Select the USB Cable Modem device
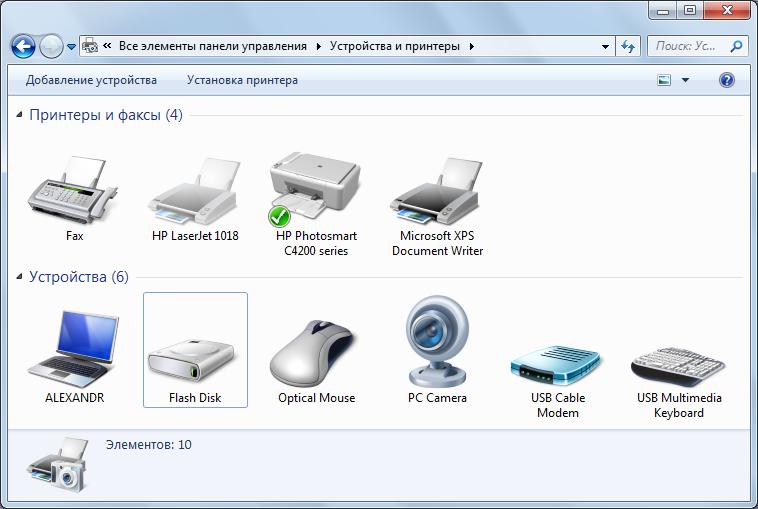This screenshot has height=509, width=758. click(x=556, y=365)
